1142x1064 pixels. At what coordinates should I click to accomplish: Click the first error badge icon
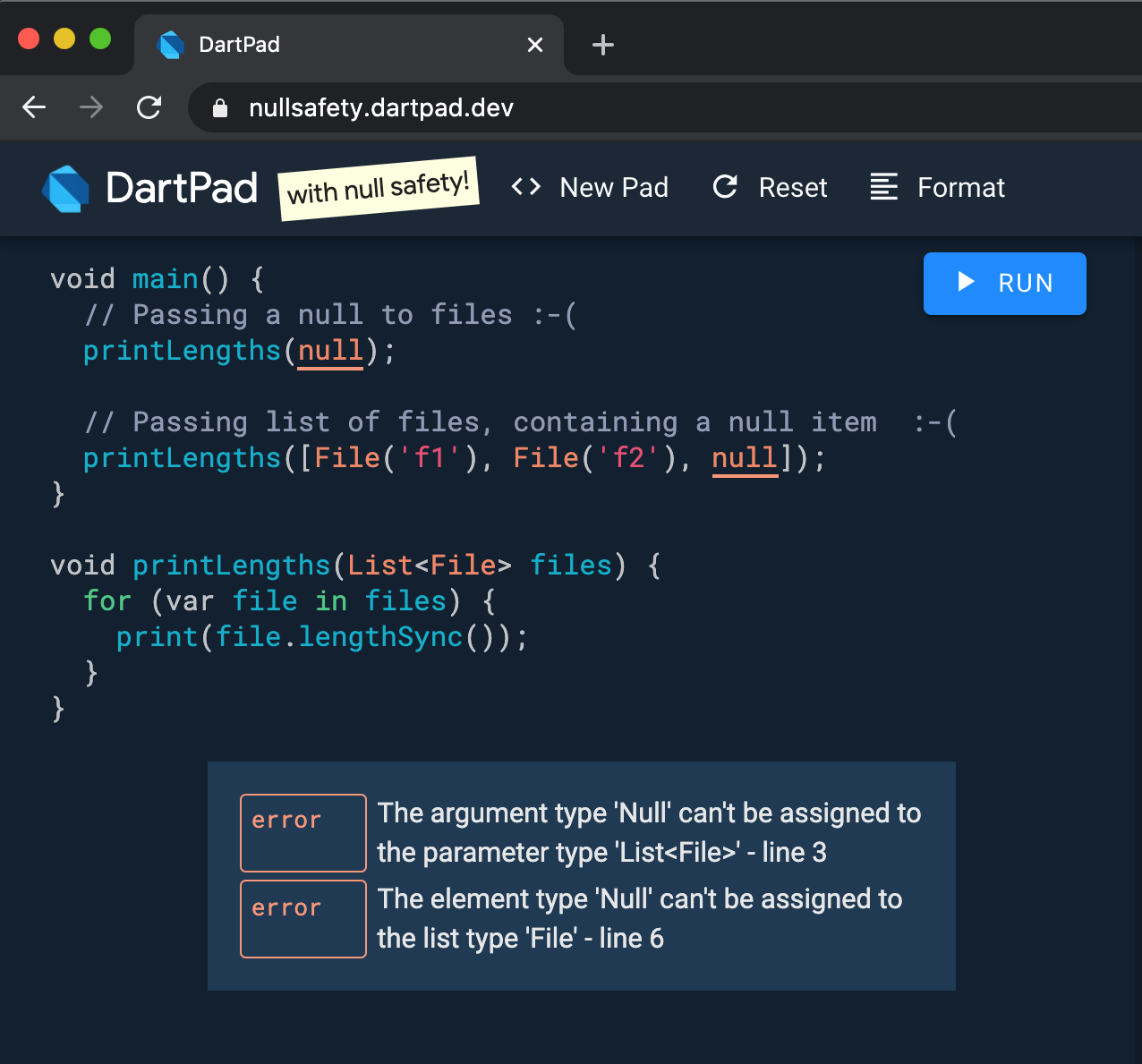[x=303, y=833]
